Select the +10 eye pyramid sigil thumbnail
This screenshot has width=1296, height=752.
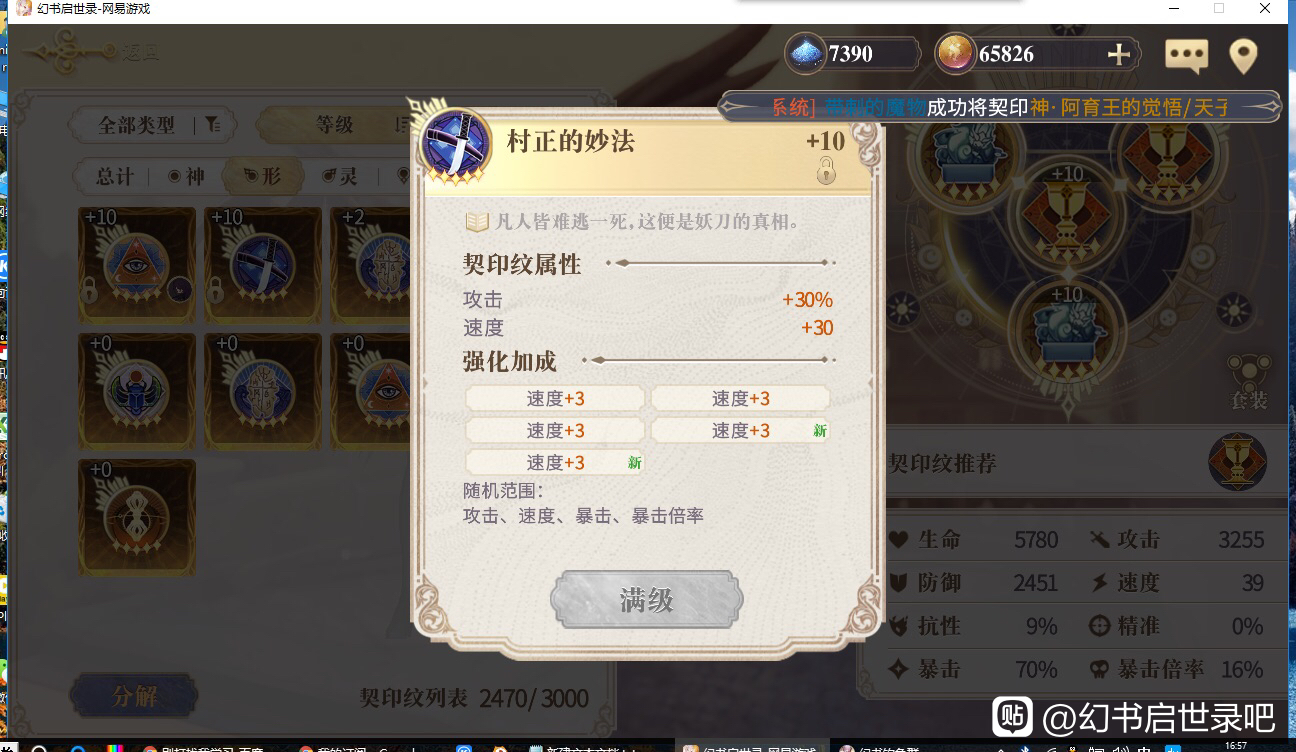click(137, 265)
